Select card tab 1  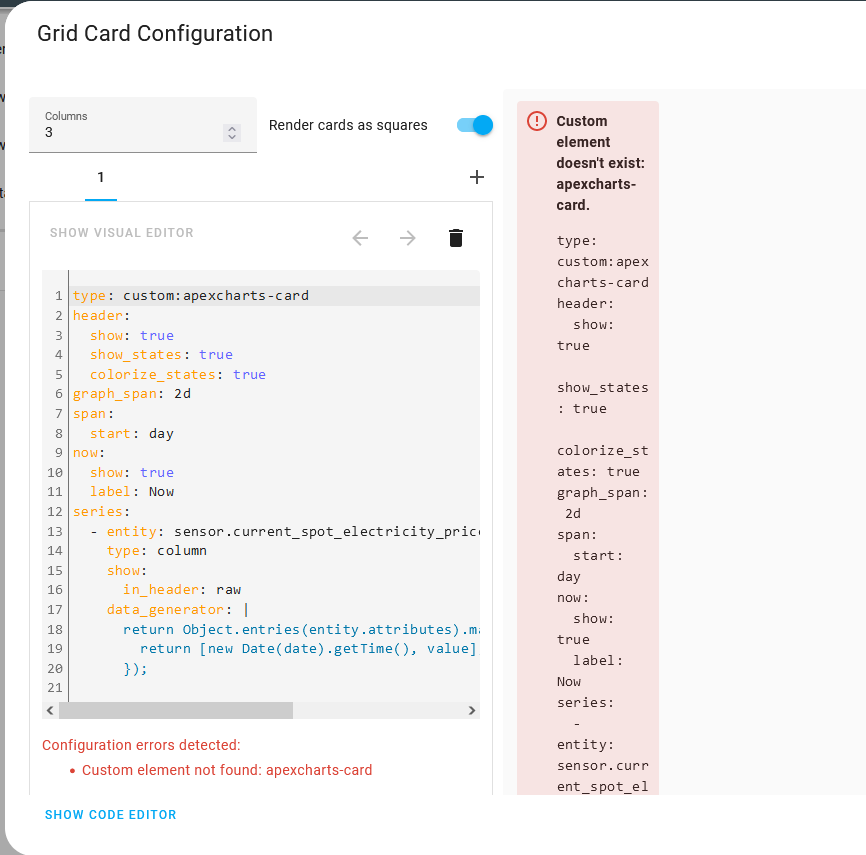click(x=101, y=177)
